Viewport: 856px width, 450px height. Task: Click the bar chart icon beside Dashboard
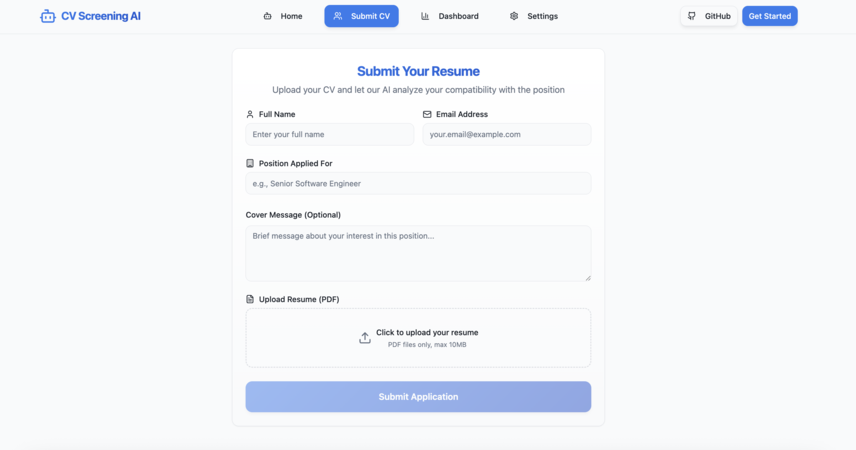(x=425, y=16)
